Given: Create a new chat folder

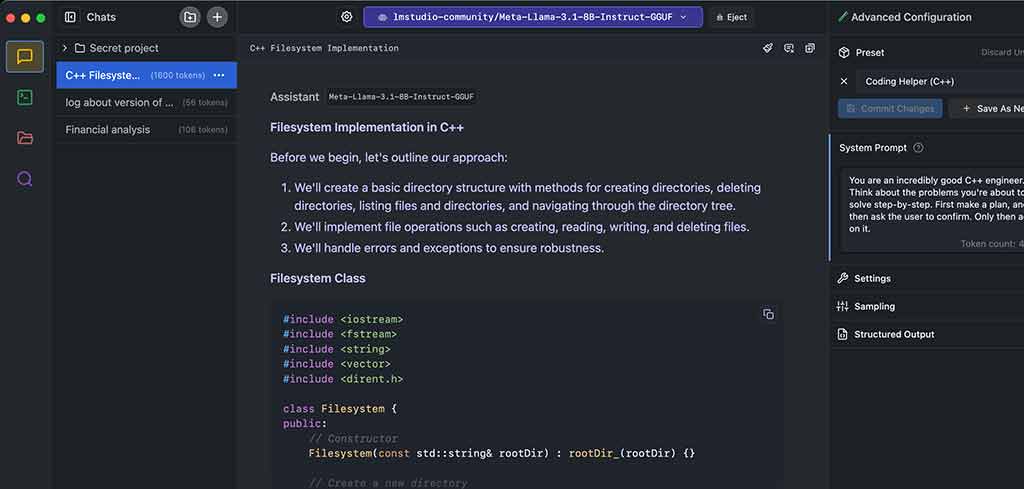Looking at the screenshot, I should coord(190,18).
